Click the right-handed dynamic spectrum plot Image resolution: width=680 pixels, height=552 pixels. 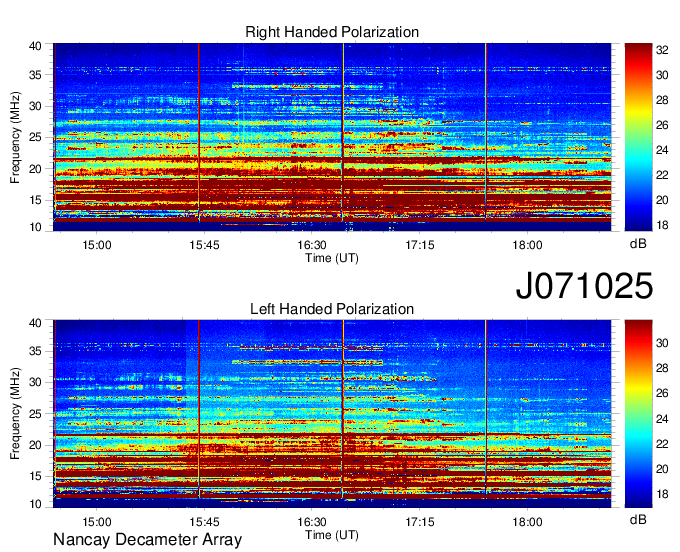click(x=332, y=137)
